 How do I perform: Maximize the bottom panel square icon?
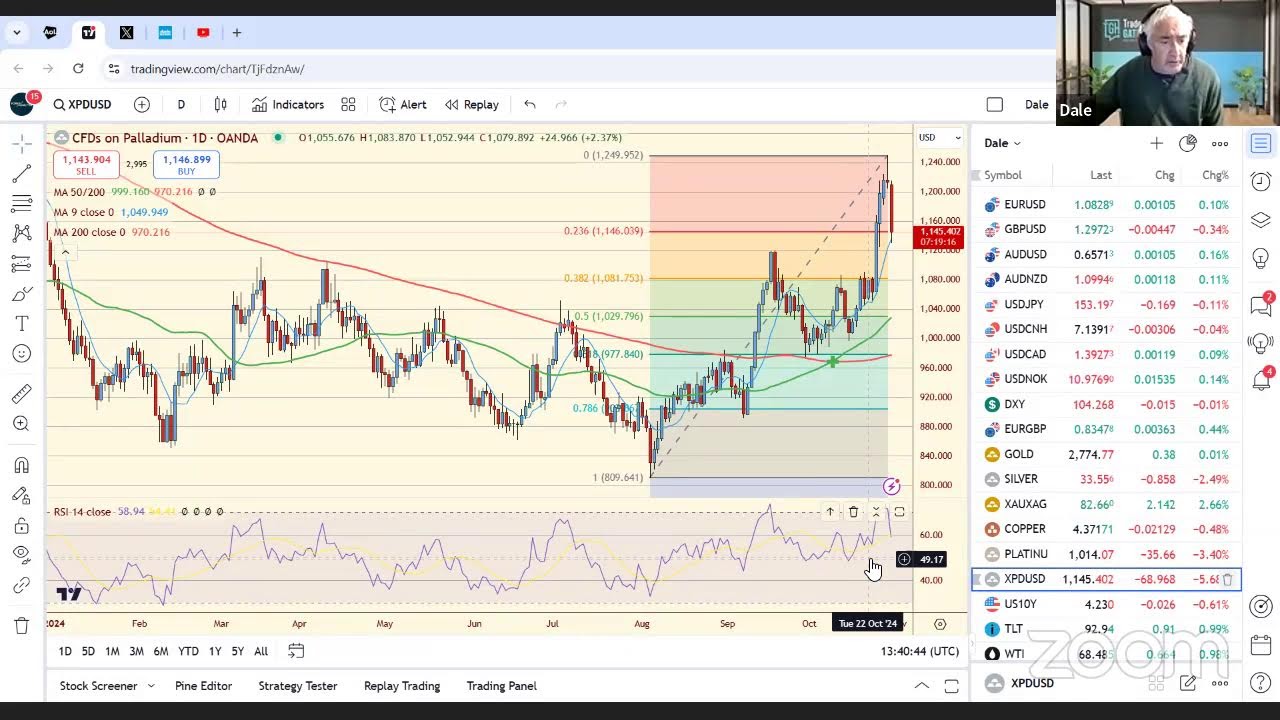(952, 686)
